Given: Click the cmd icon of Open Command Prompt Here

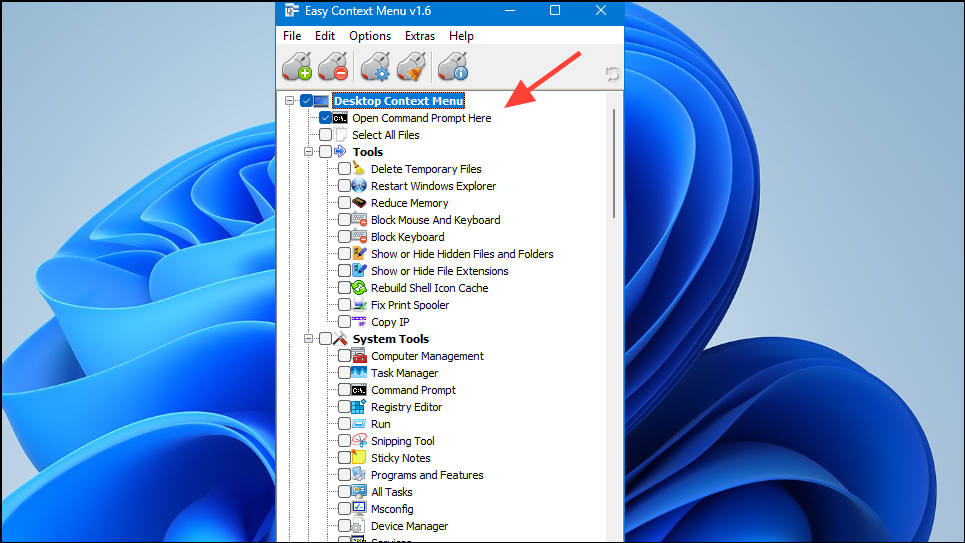Looking at the screenshot, I should [x=340, y=118].
